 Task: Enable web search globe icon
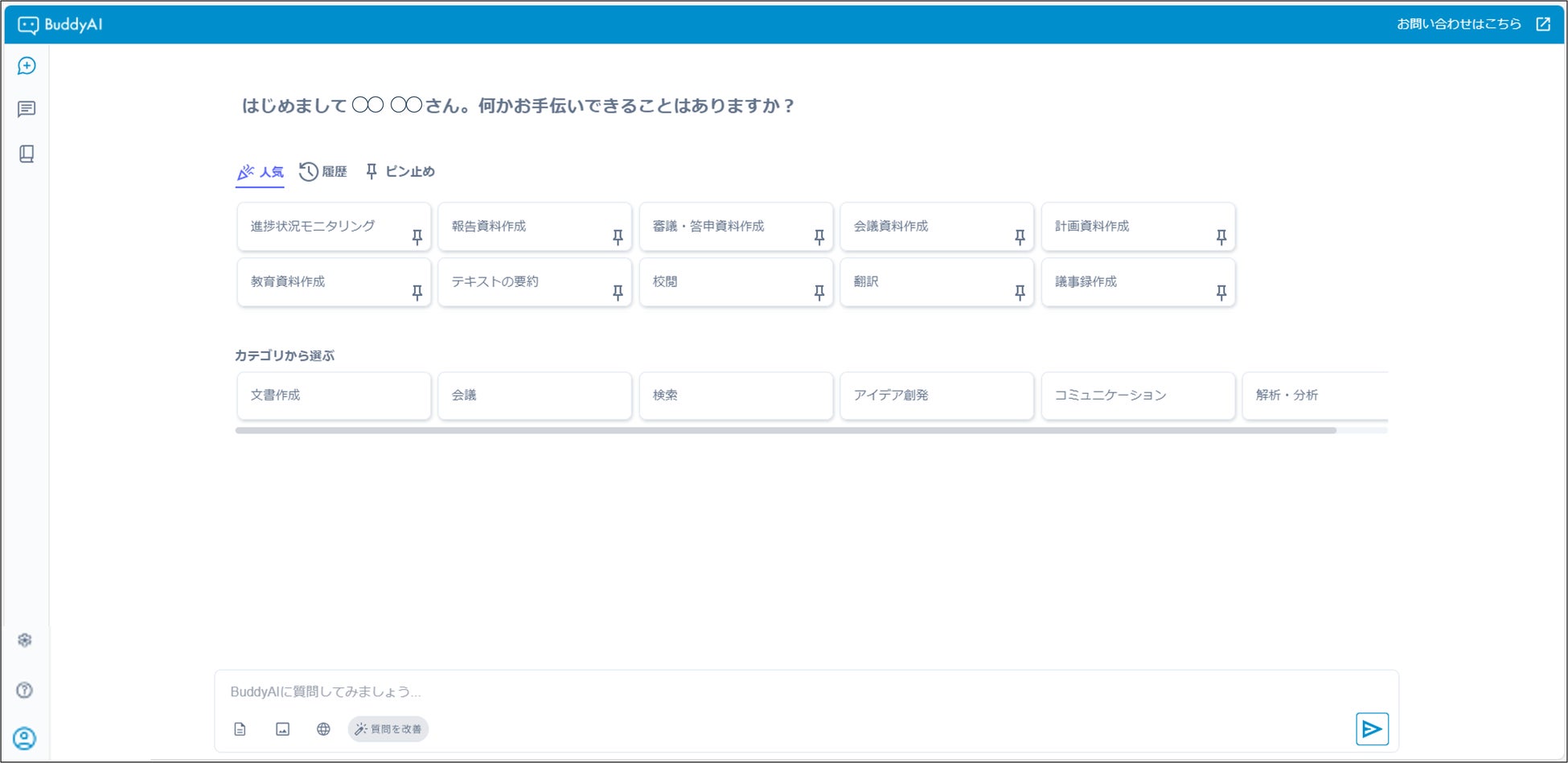[x=323, y=729]
